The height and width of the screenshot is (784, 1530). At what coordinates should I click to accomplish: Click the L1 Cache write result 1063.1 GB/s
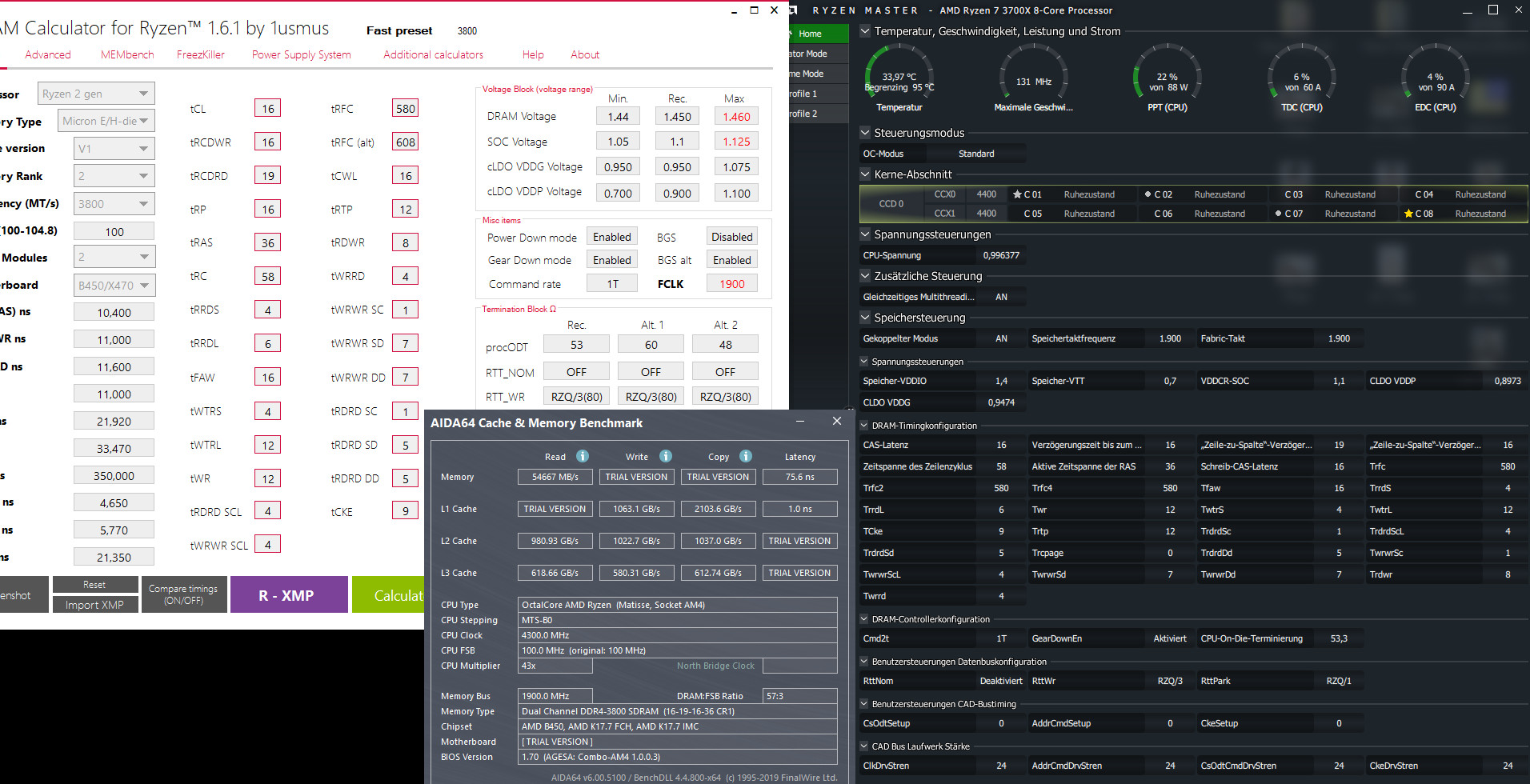637,509
